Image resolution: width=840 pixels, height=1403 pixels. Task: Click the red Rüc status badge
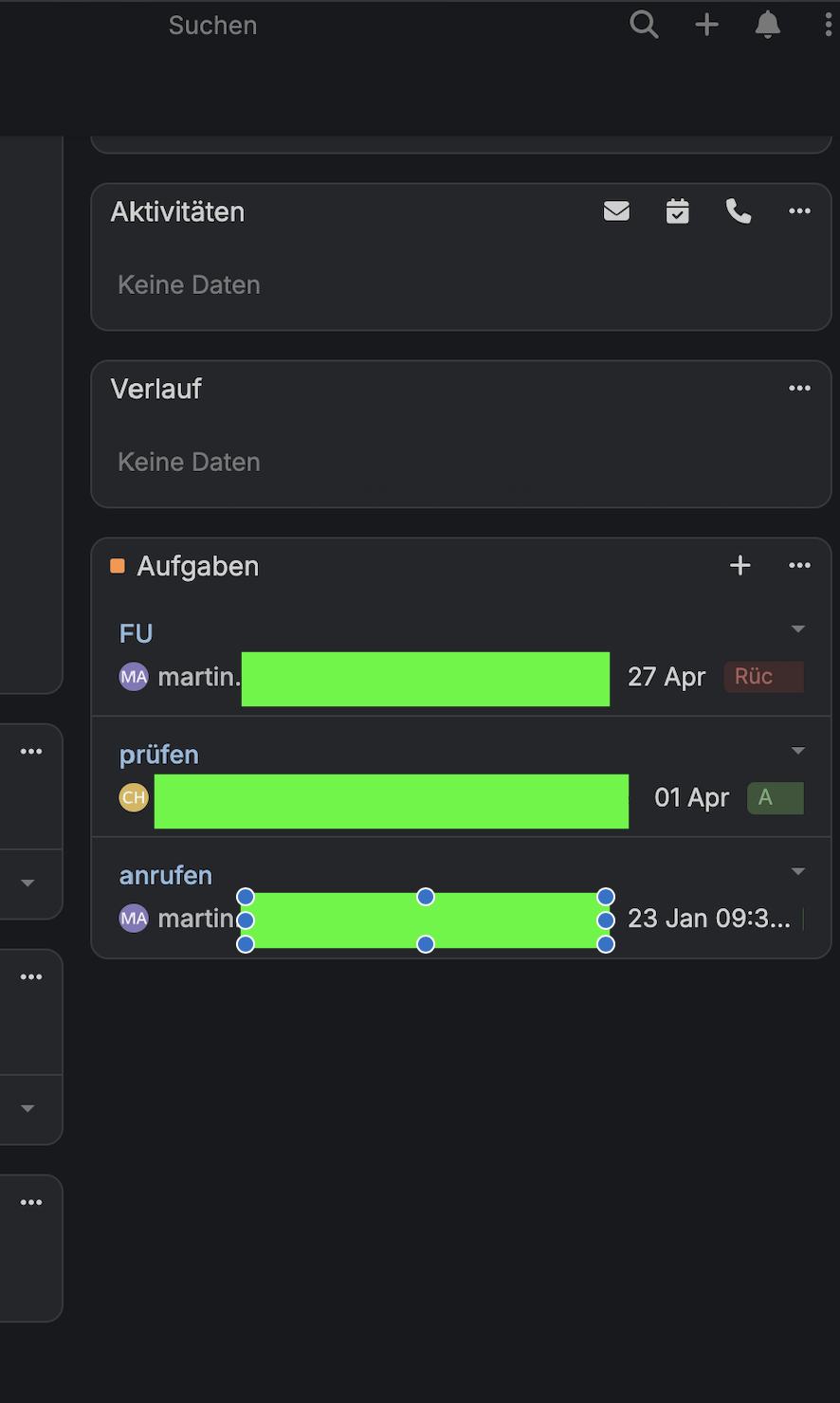click(x=763, y=677)
